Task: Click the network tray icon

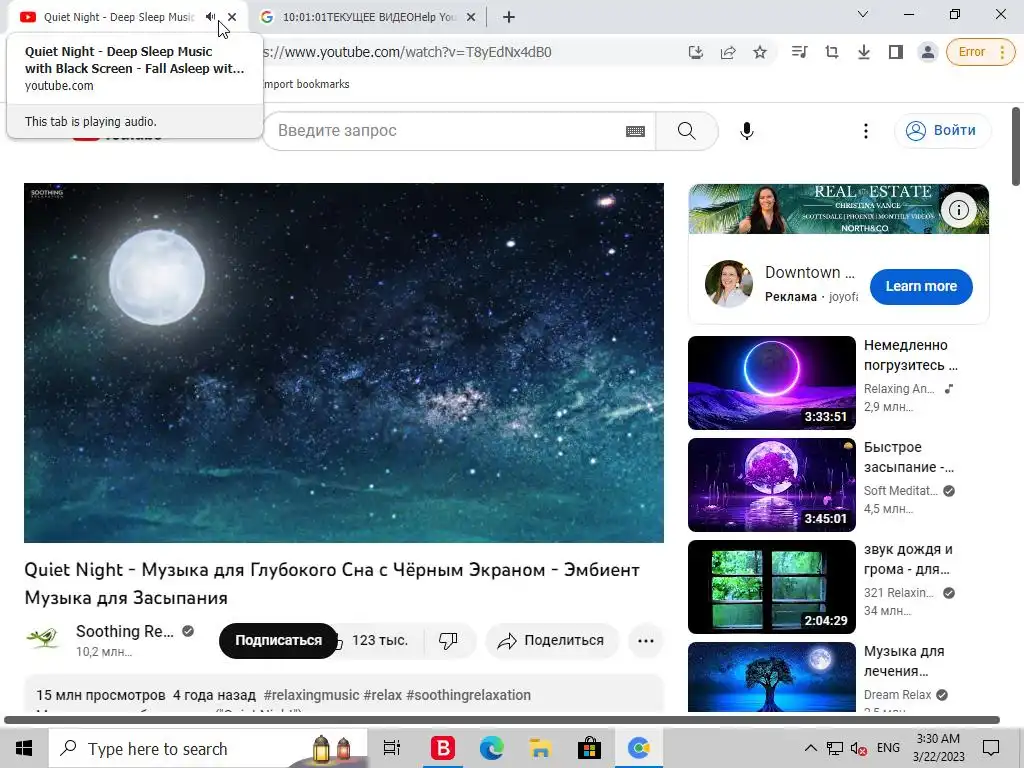Action: tap(835, 748)
